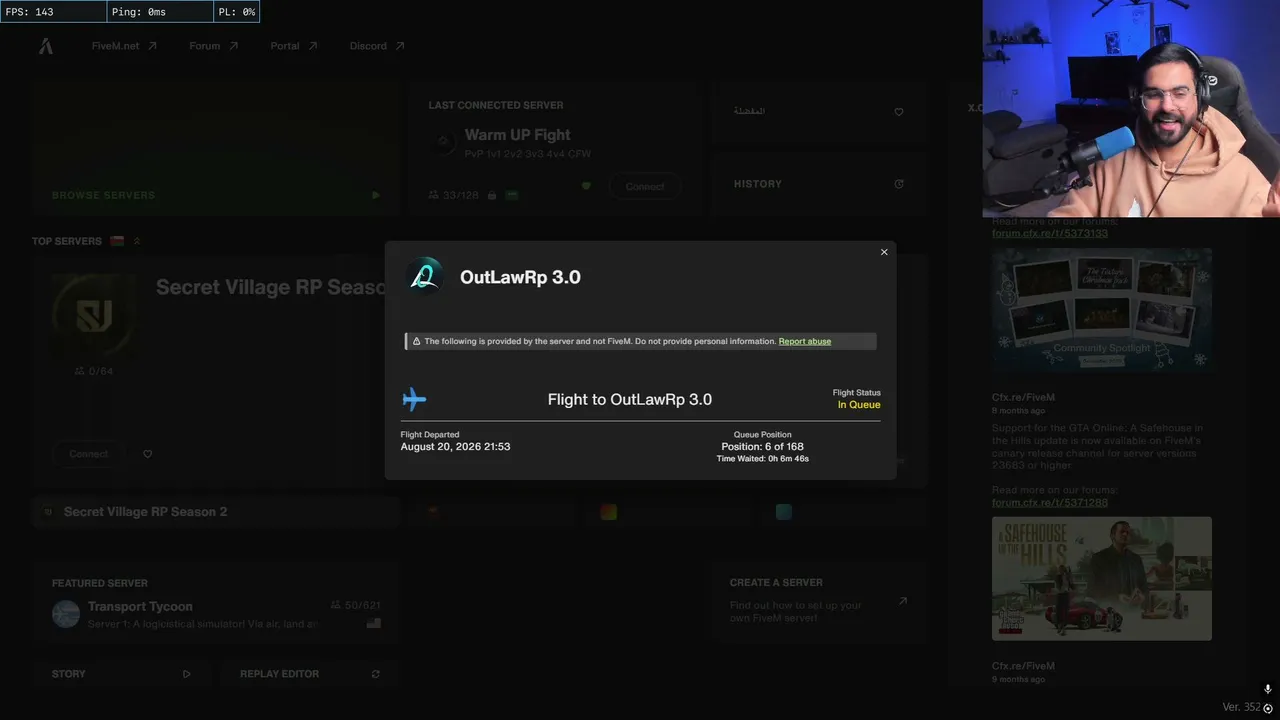Select the orange-green server icon tab
Viewport: 1280px width, 720px height.
coord(608,512)
